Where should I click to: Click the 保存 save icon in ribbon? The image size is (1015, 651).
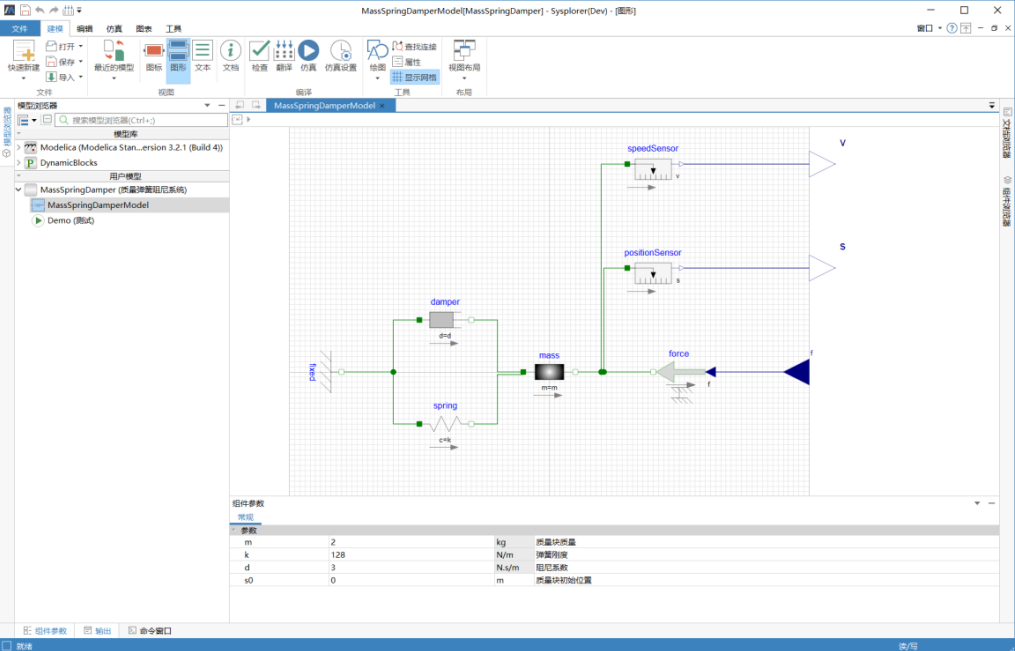(x=51, y=61)
